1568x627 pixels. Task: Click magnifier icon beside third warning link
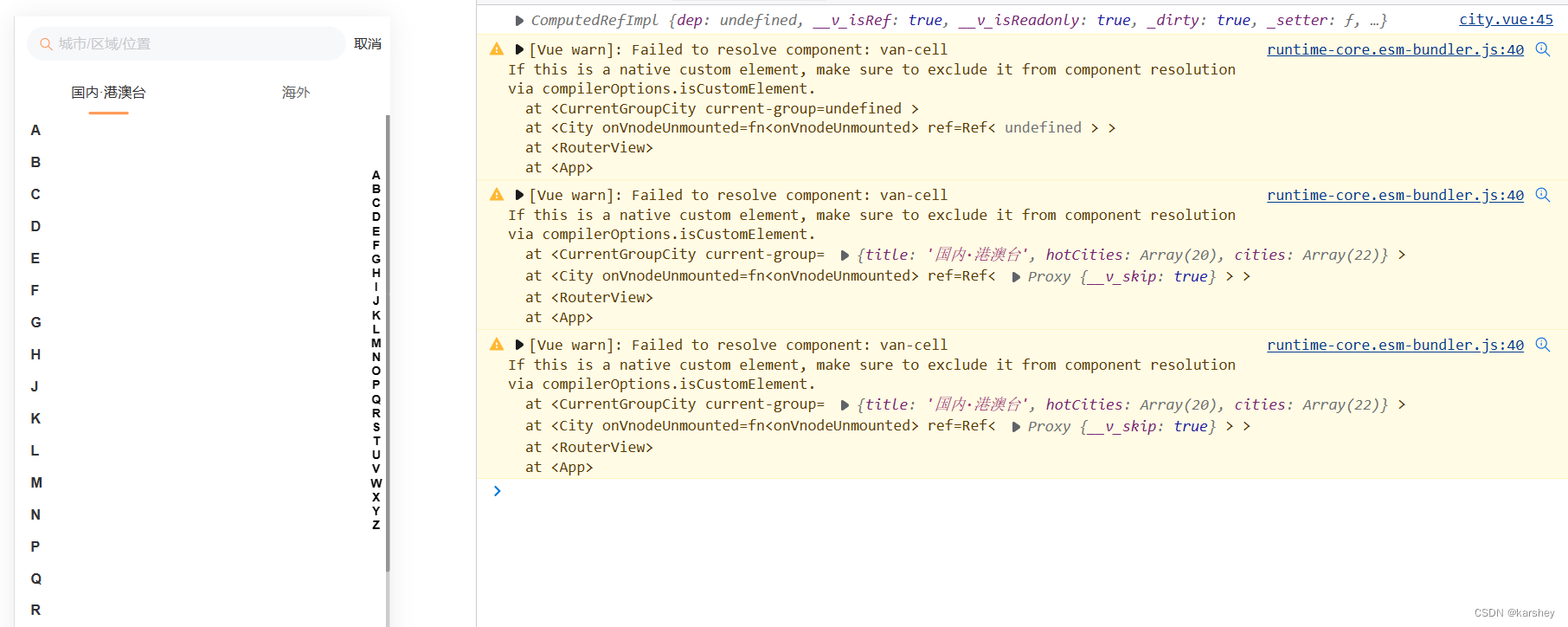[1542, 345]
